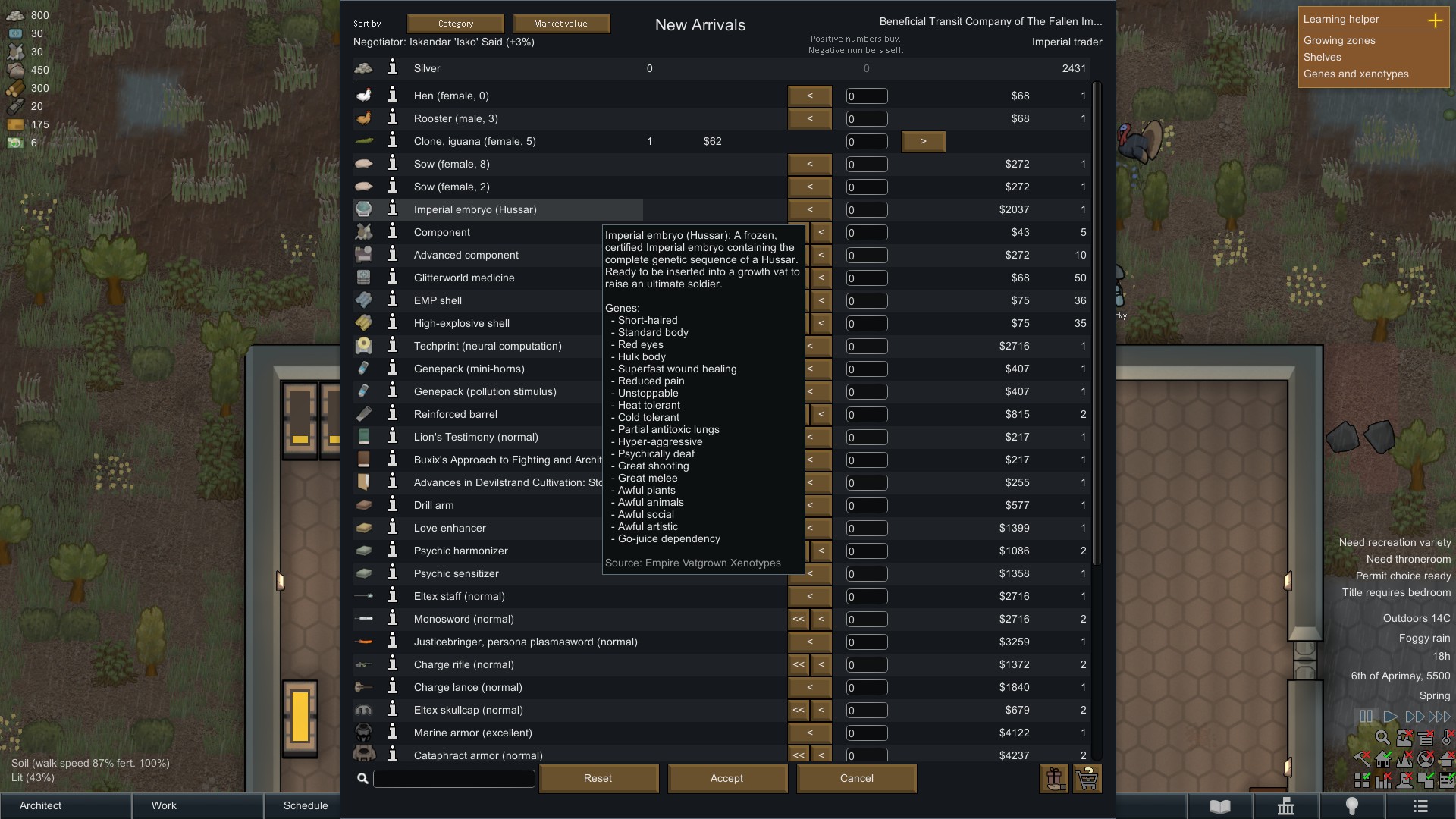Toggle the factory pollution overlay

[x=1404, y=737]
